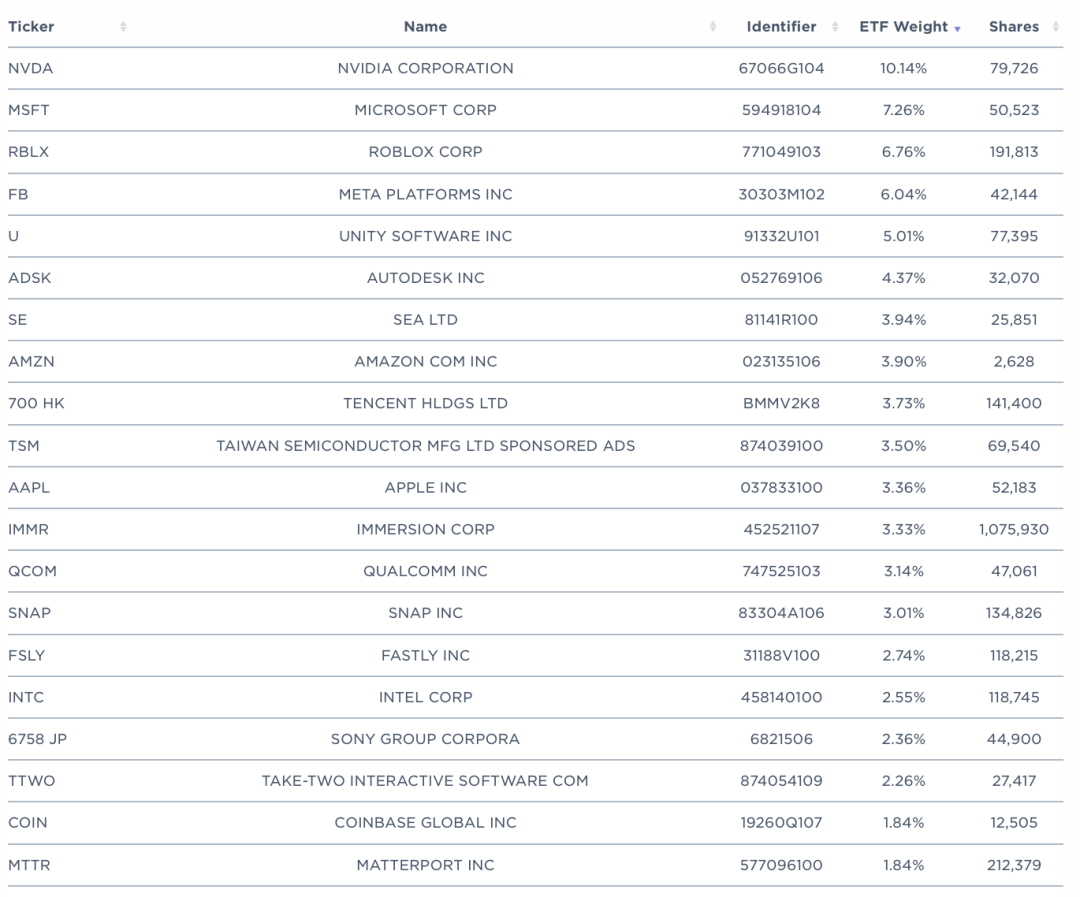Click the Name column sort icon
This screenshot has width=1080, height=897.
[x=713, y=27]
